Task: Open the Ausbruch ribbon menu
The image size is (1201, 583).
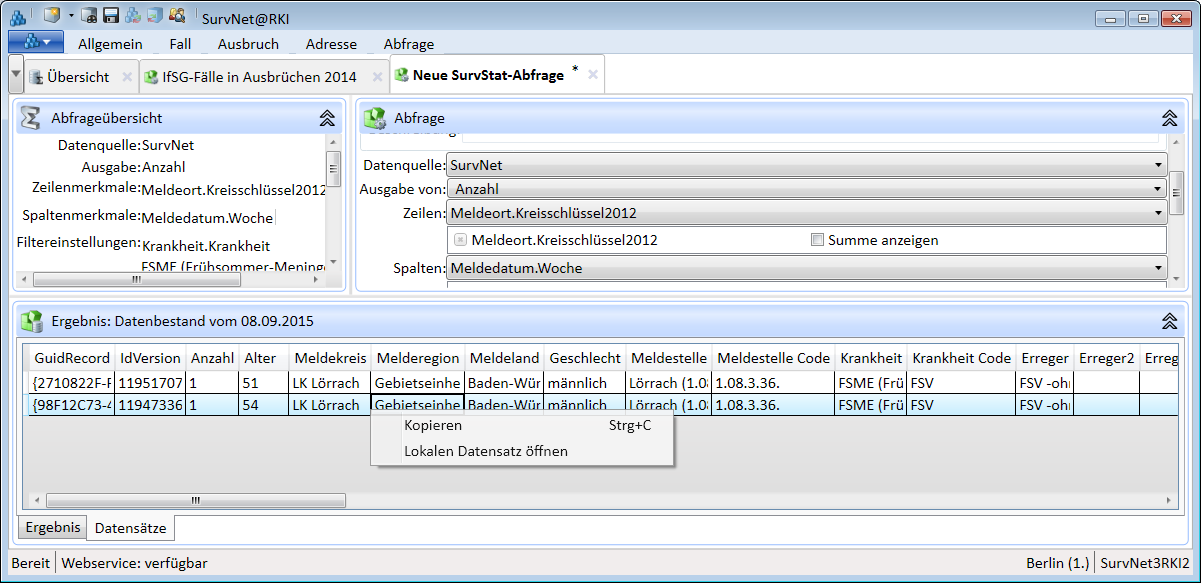Action: tap(248, 44)
